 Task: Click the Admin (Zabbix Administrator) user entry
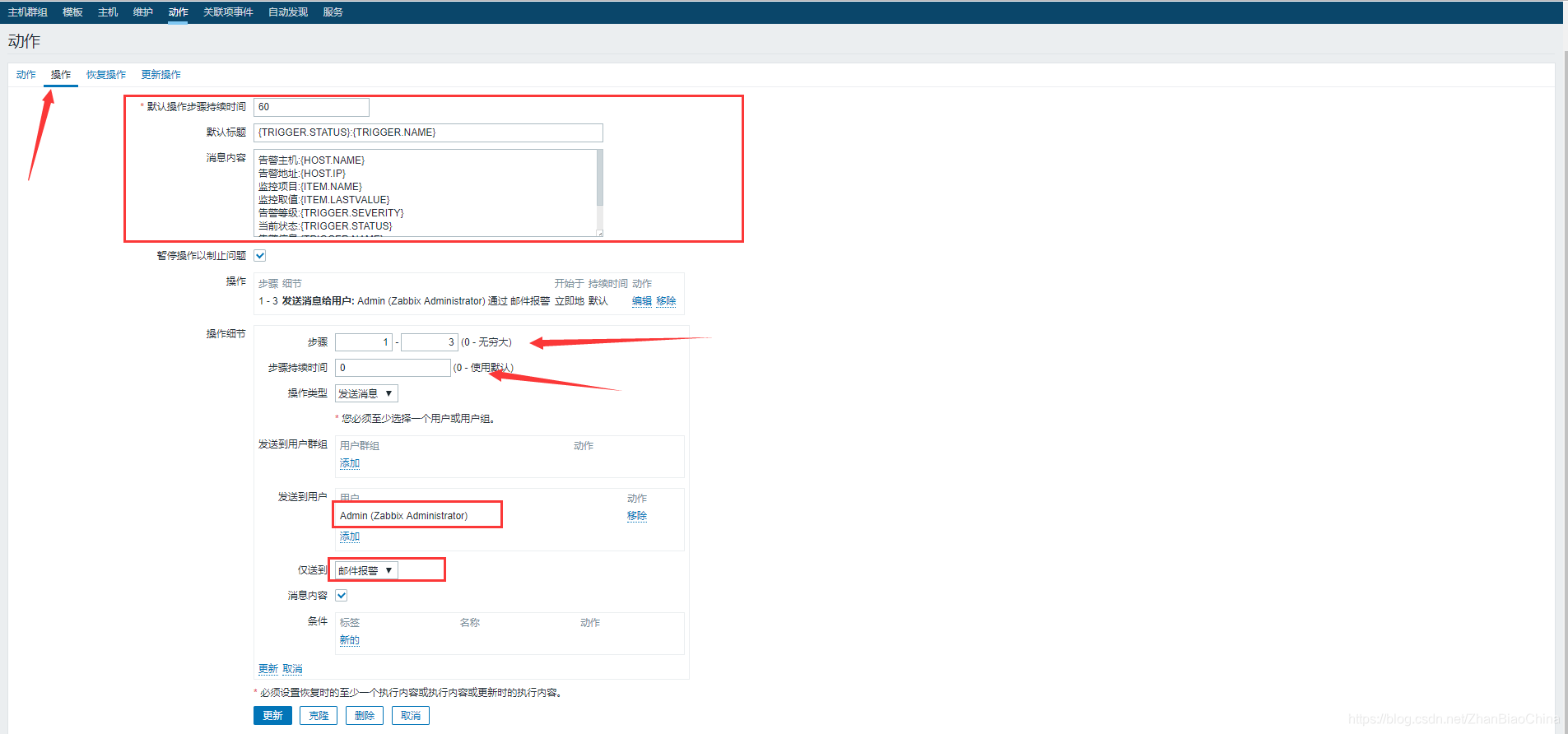pyautogui.click(x=403, y=516)
